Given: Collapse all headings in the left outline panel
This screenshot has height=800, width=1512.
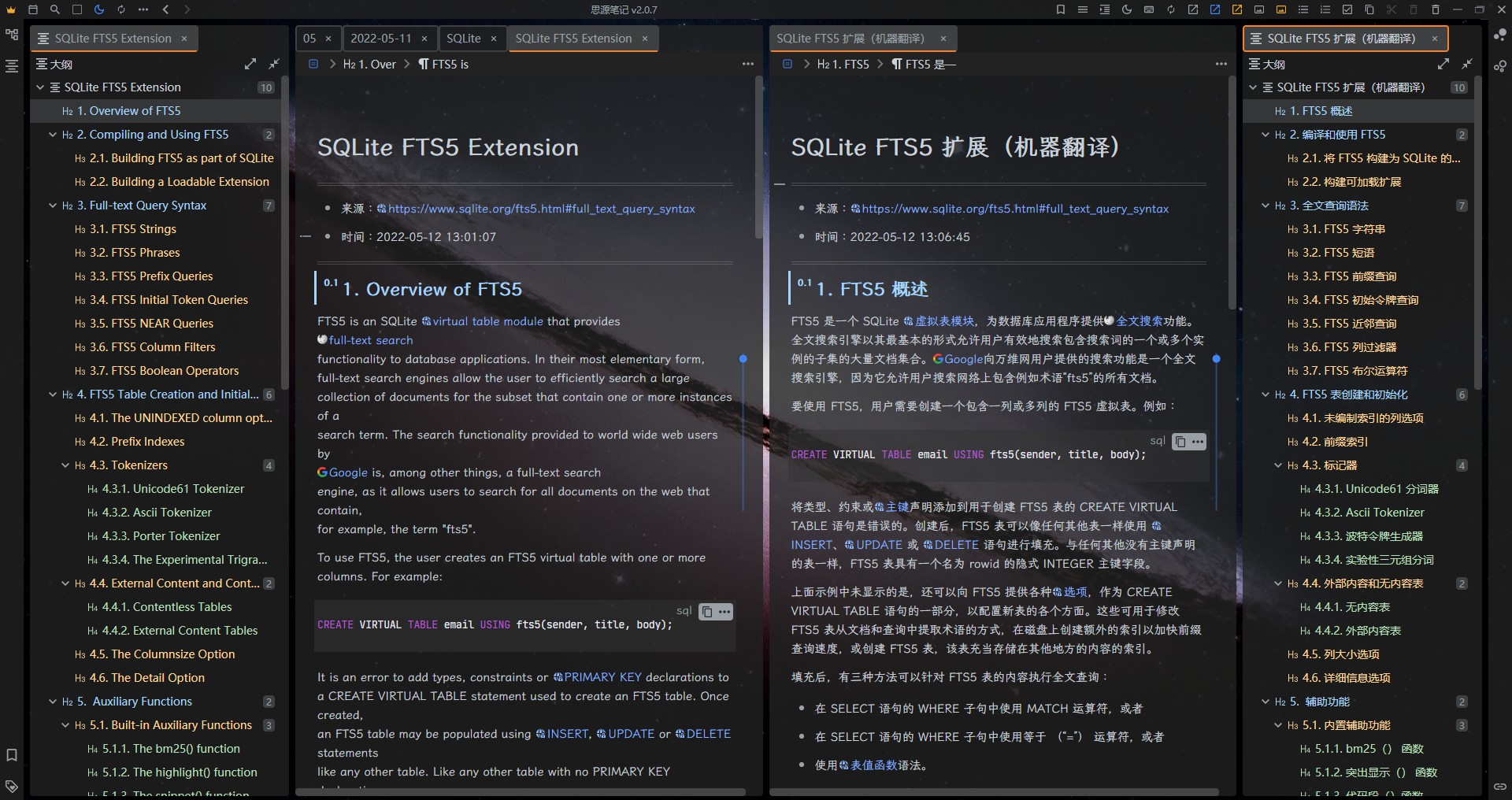Looking at the screenshot, I should [274, 64].
